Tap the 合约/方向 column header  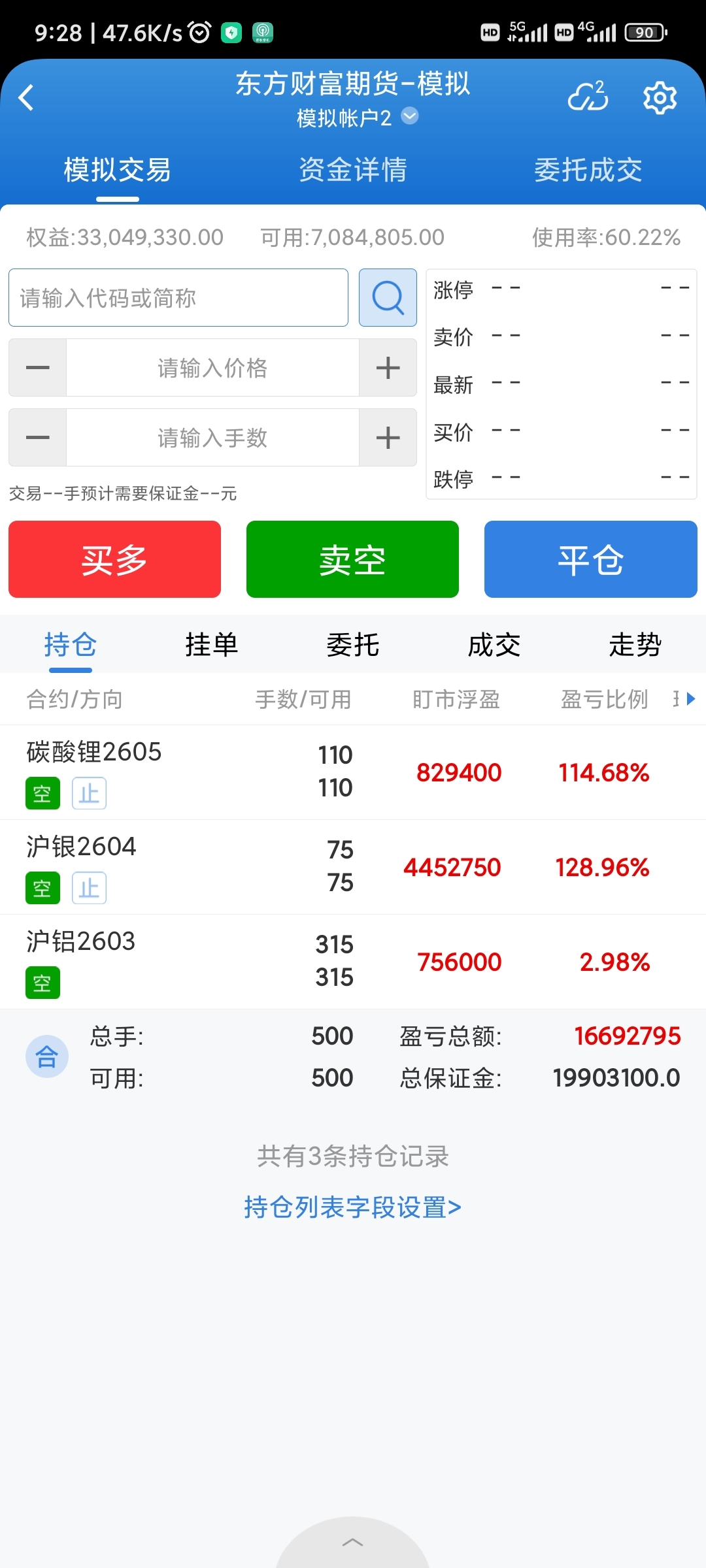(75, 699)
